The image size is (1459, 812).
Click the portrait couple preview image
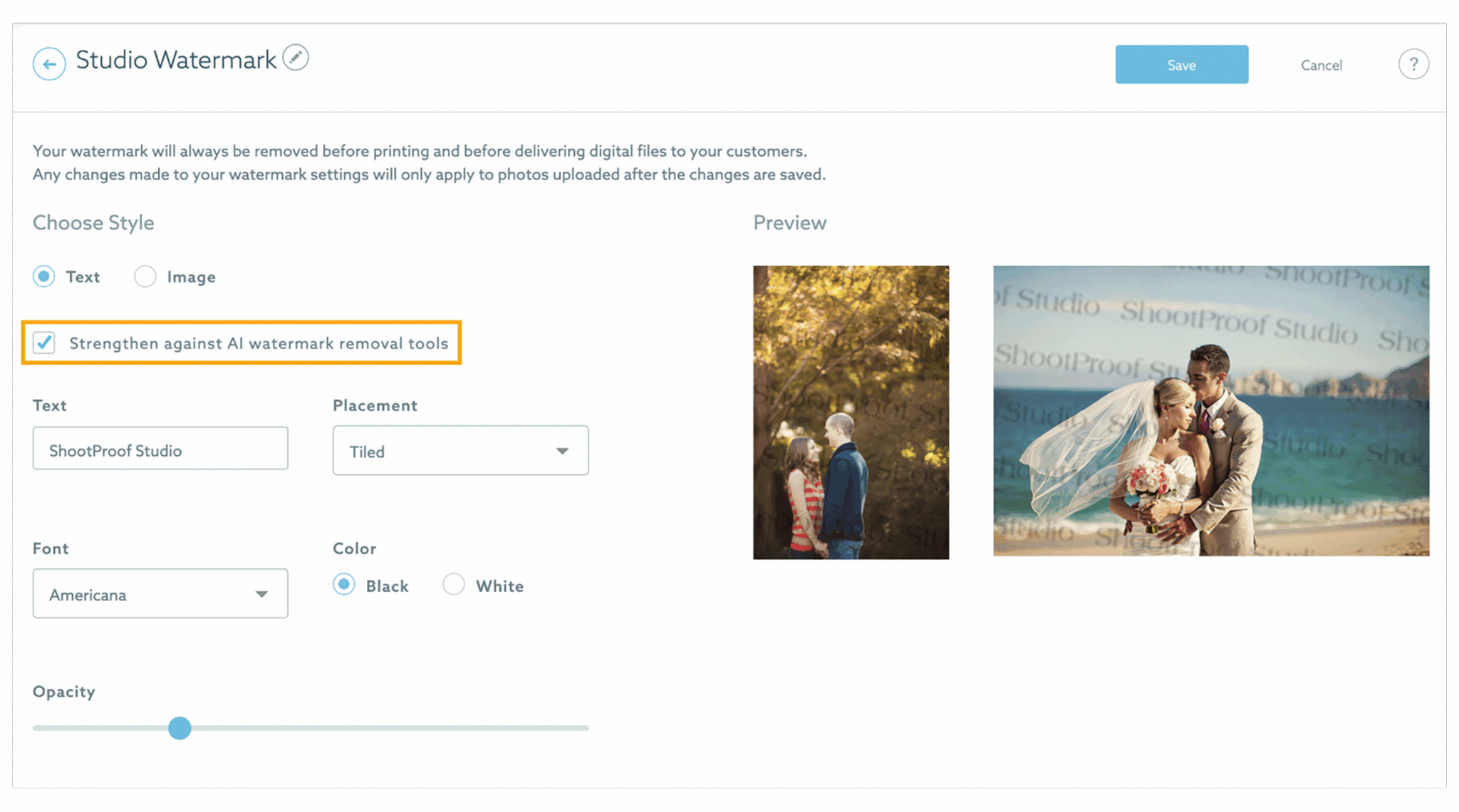(x=851, y=412)
